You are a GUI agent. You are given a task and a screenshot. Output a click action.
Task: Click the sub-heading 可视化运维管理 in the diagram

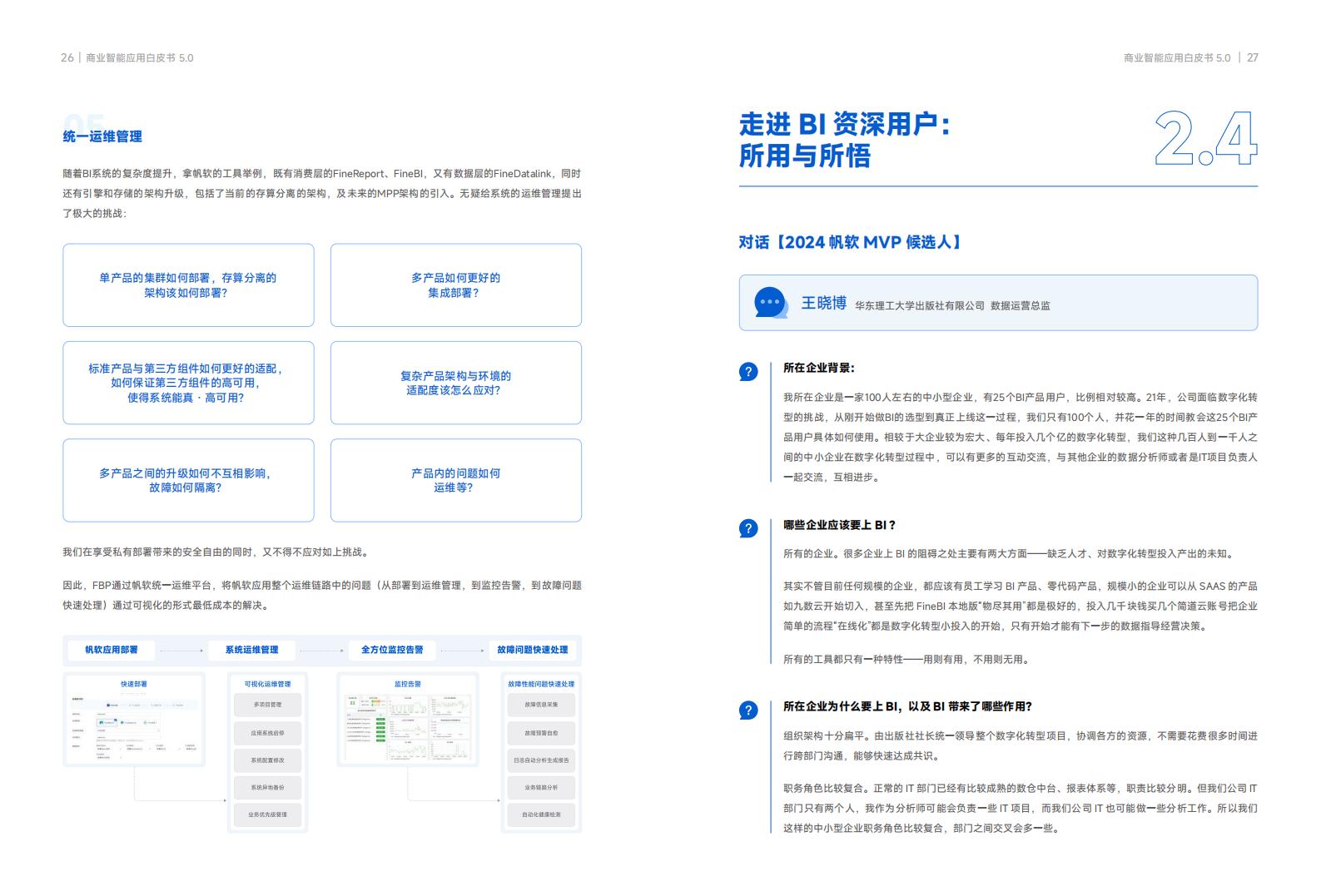(268, 684)
